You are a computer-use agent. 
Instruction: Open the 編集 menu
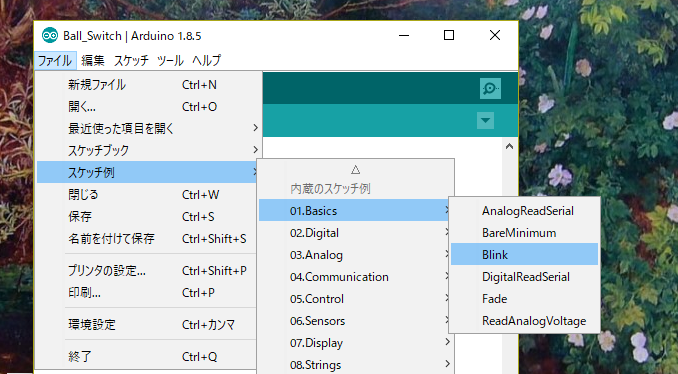(93, 60)
